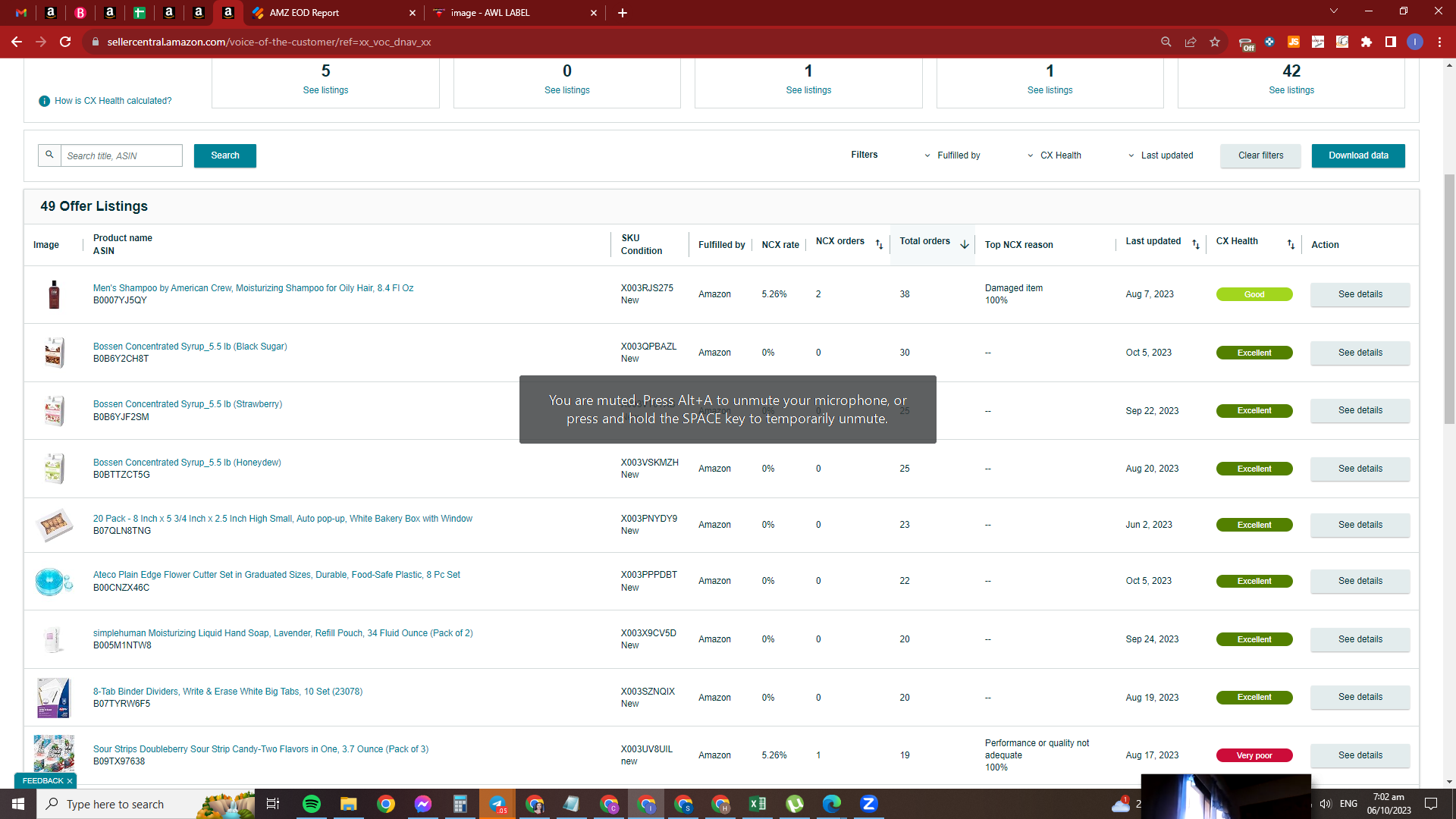Open Task View from the taskbar
Image resolution: width=1456 pixels, height=819 pixels.
click(x=273, y=804)
